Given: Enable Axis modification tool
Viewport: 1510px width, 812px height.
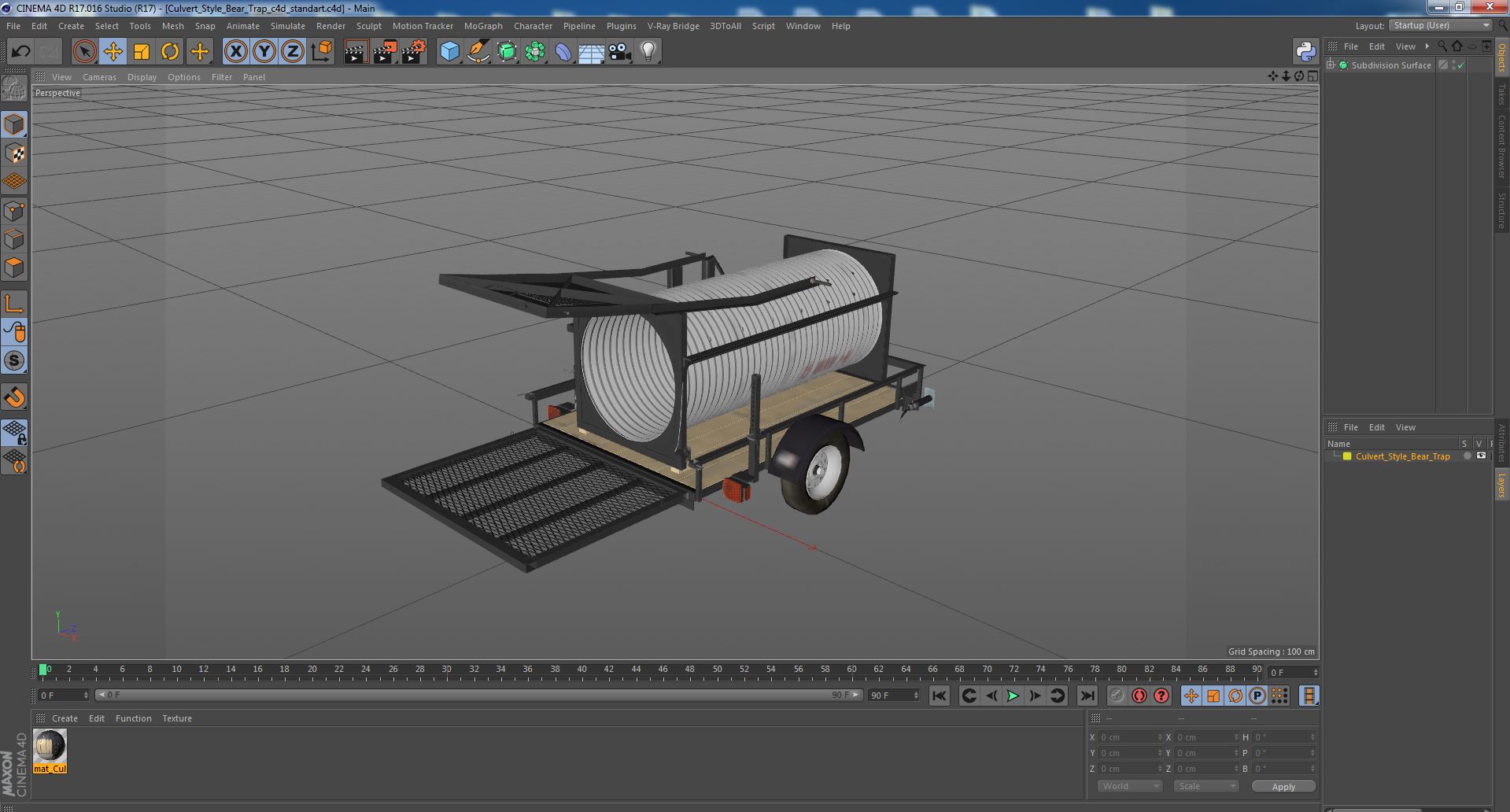Looking at the screenshot, I should 14,304.
